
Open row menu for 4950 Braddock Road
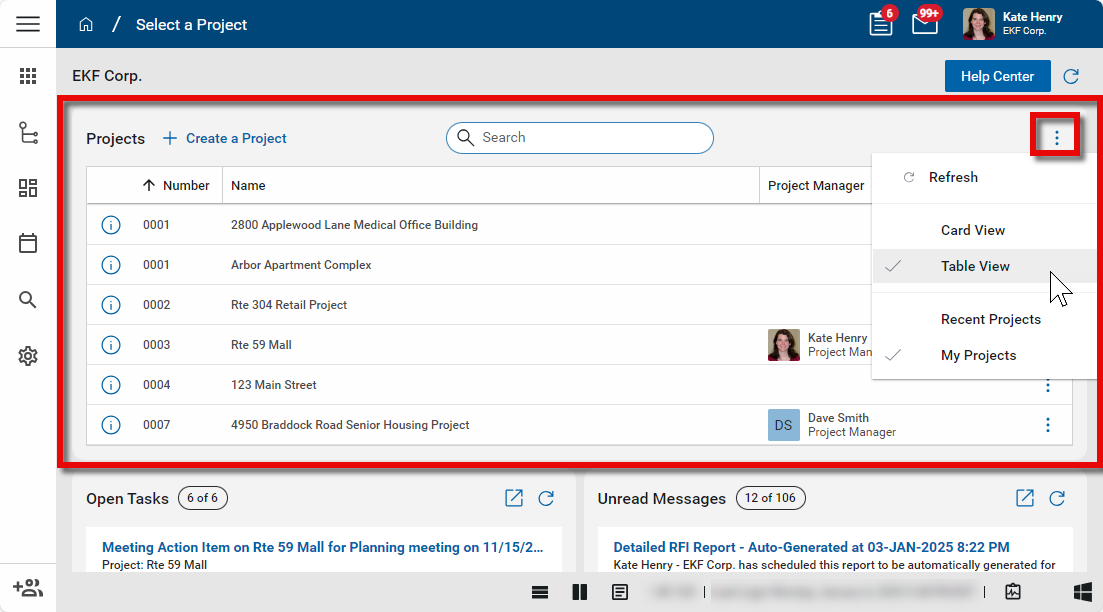tap(1048, 425)
